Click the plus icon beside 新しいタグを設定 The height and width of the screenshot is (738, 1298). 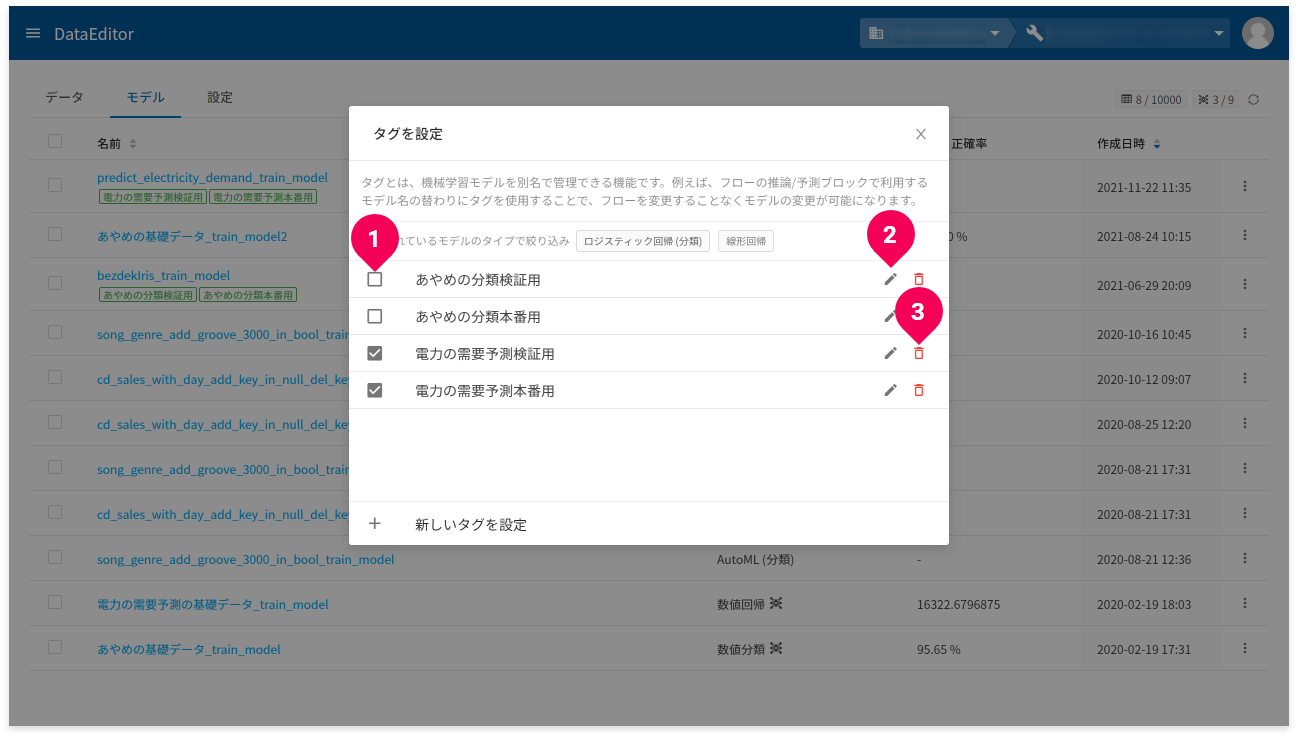click(x=375, y=523)
